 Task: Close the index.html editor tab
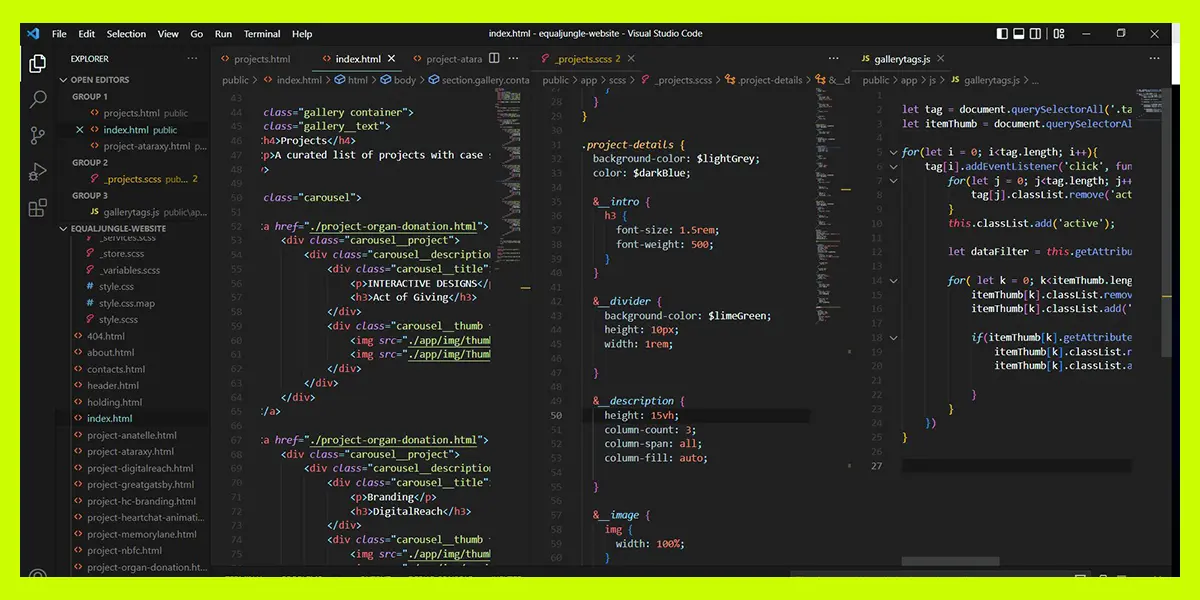[391, 59]
